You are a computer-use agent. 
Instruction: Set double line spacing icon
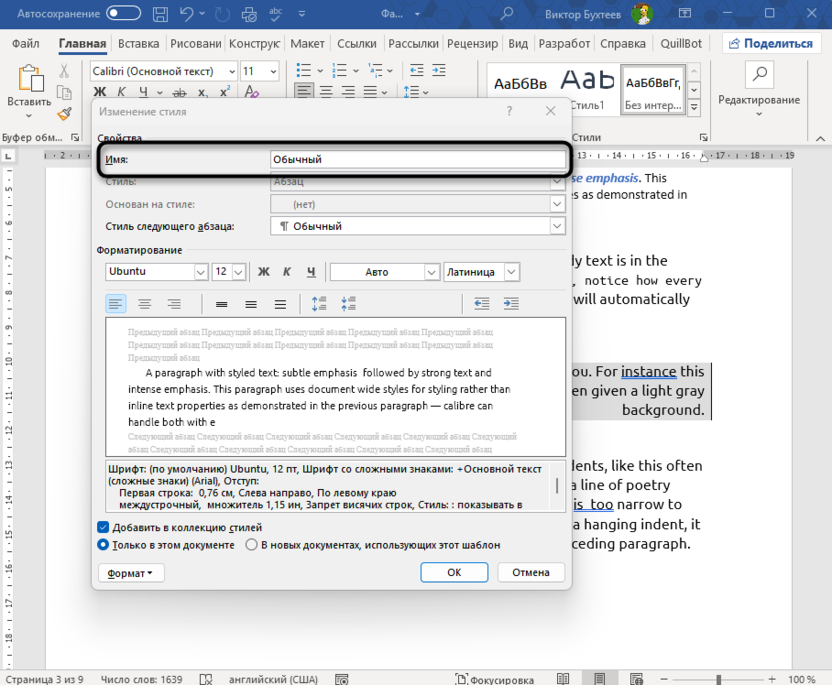tap(280, 304)
